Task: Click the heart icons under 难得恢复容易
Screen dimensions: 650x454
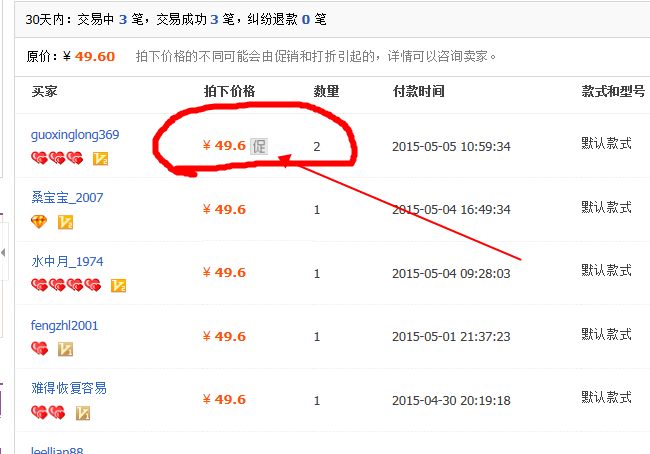Action: 48,412
